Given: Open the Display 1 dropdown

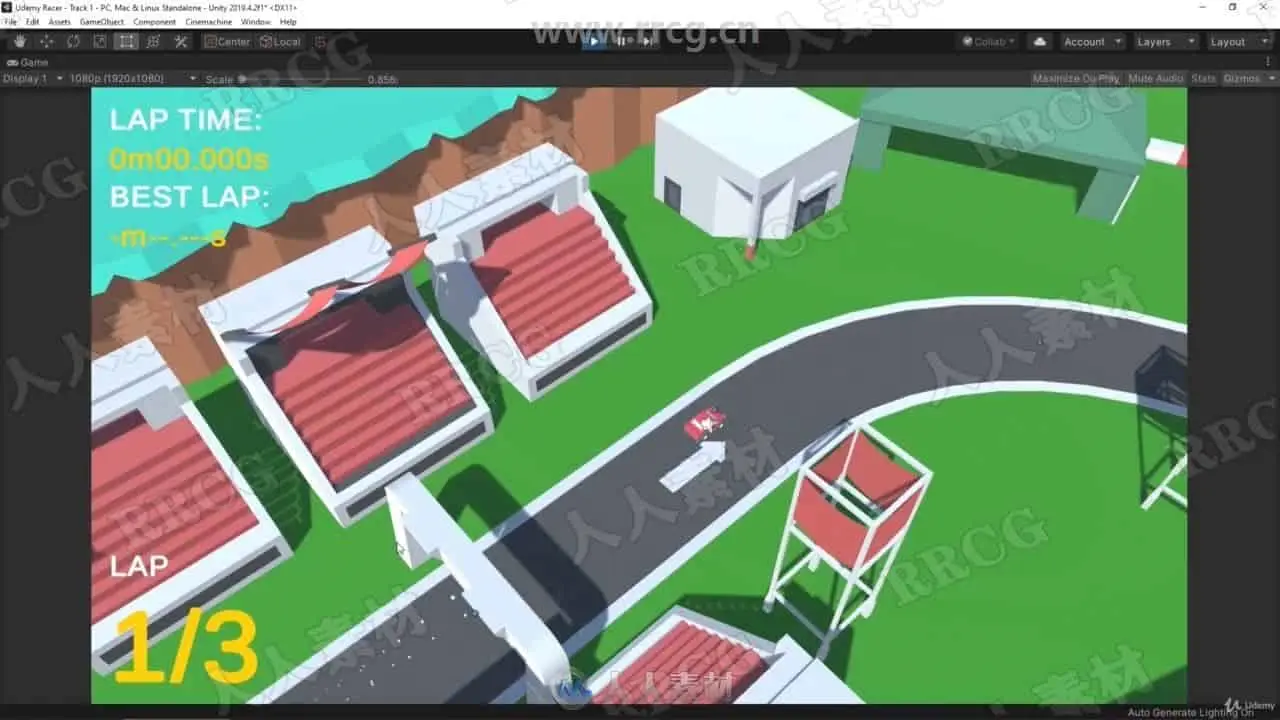Looking at the screenshot, I should (33, 78).
